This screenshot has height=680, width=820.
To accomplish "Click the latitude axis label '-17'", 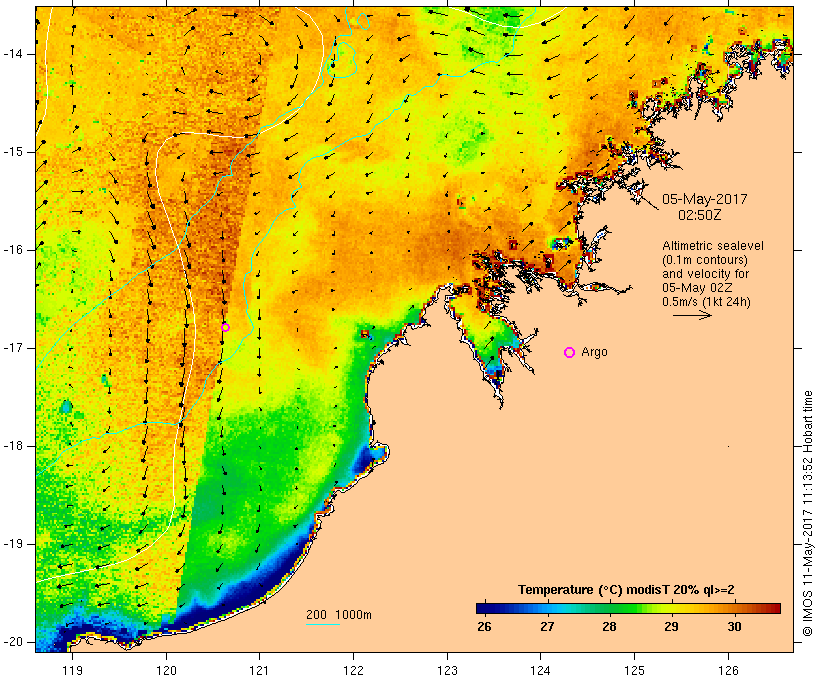I will [x=12, y=348].
